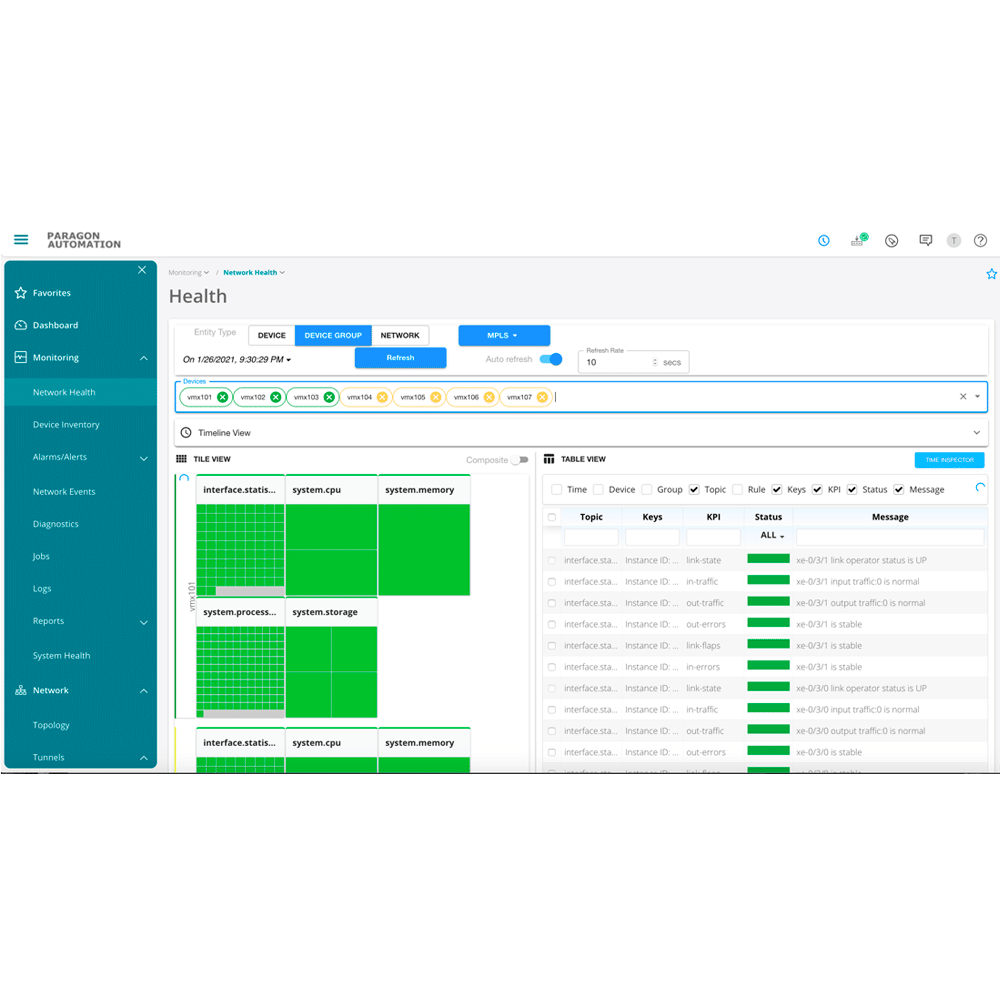This screenshot has width=1000, height=1000.
Task: Uncheck the KPI column checkbox
Action: click(817, 490)
